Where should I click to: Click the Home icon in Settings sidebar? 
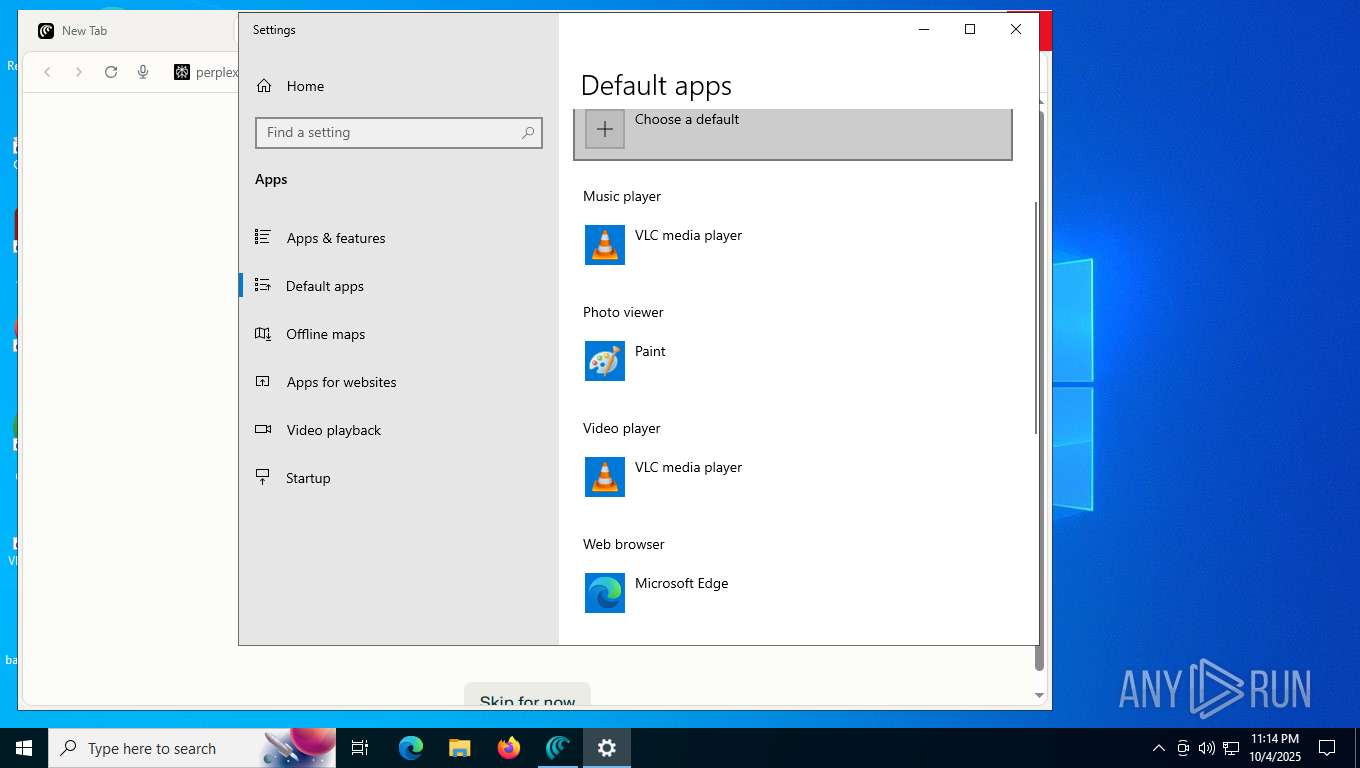[264, 86]
